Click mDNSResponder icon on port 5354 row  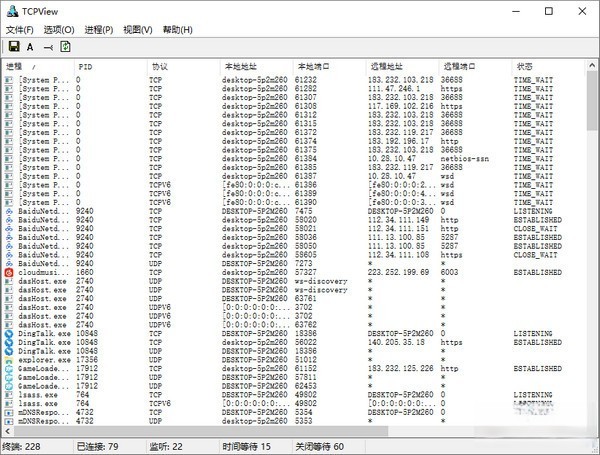tap(9, 413)
